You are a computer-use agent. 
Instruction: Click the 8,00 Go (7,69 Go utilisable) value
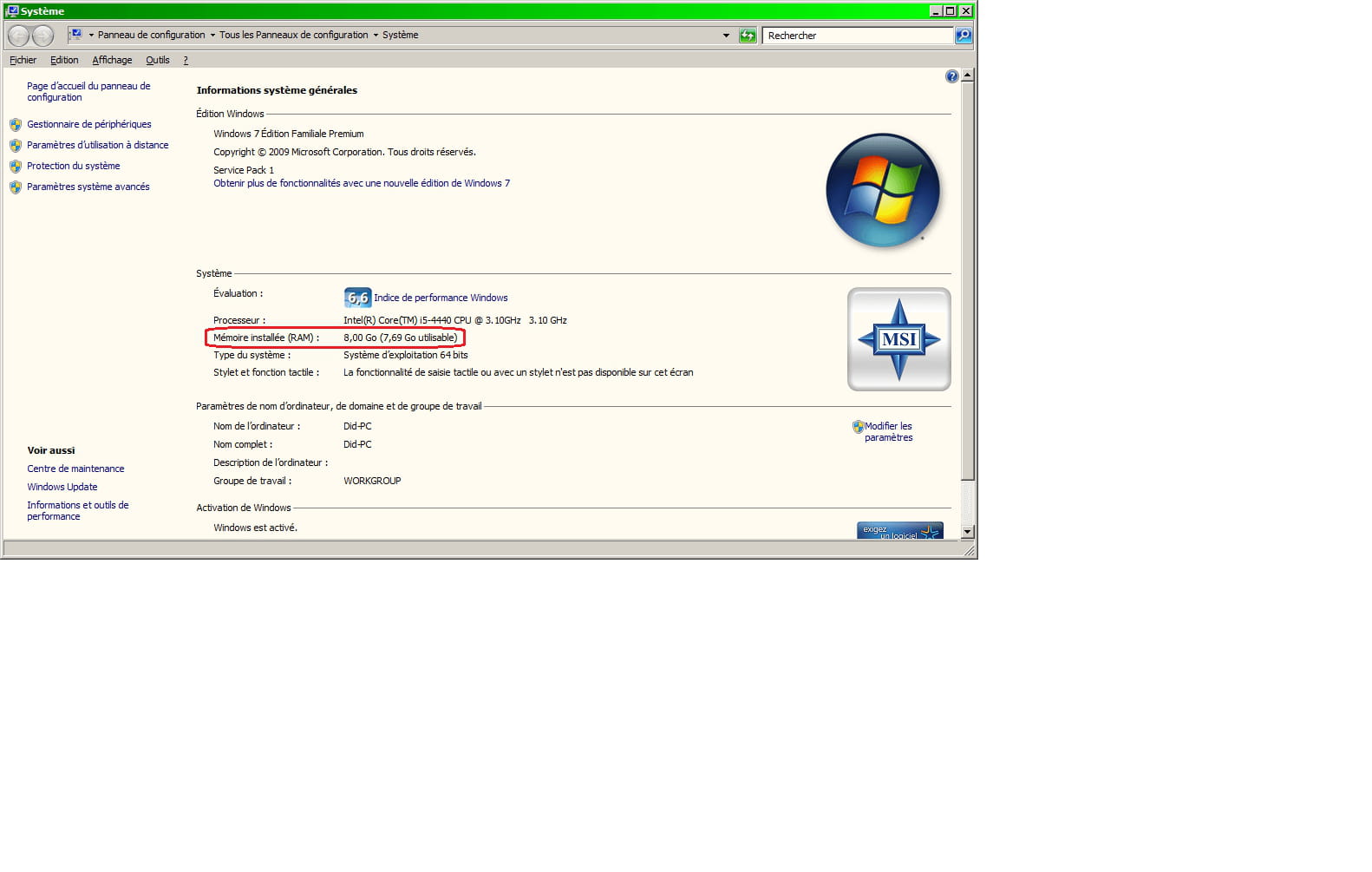[x=401, y=338]
